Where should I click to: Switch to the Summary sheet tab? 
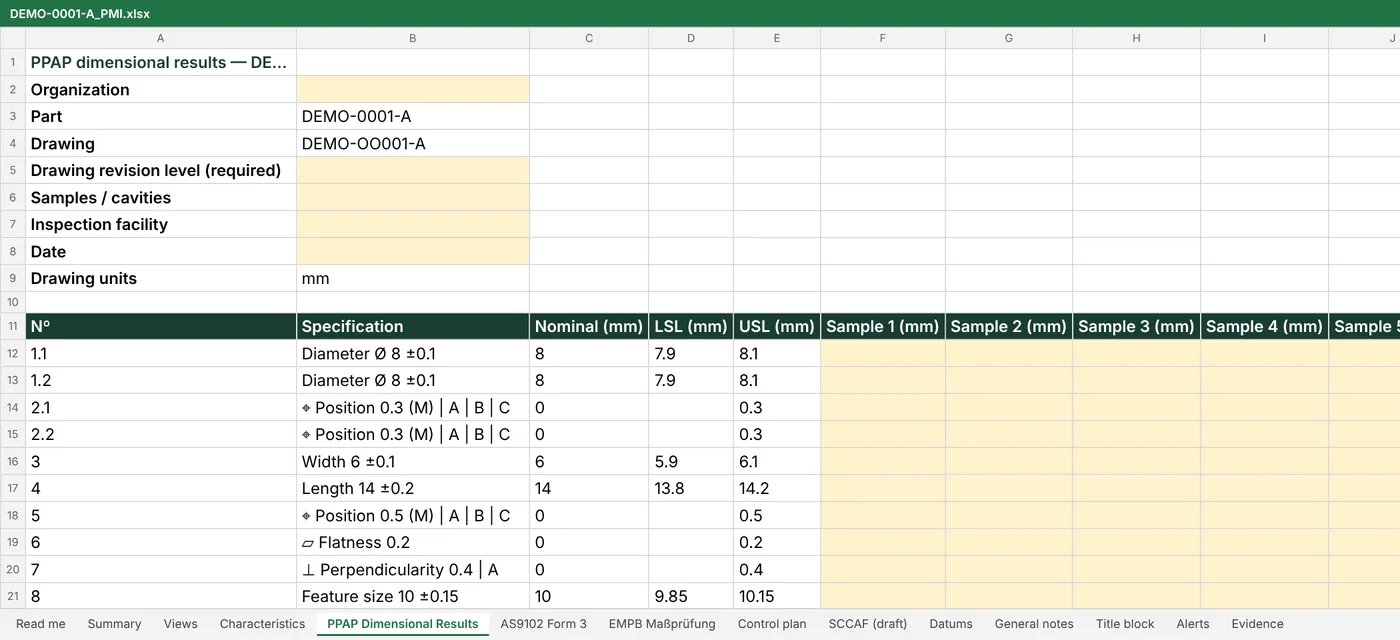click(x=114, y=624)
